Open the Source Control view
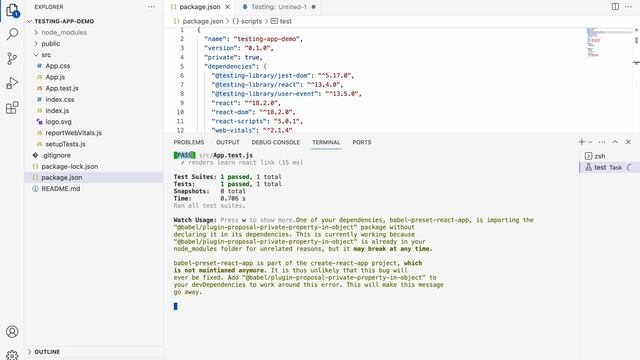The height and width of the screenshot is (360, 640). 12,59
